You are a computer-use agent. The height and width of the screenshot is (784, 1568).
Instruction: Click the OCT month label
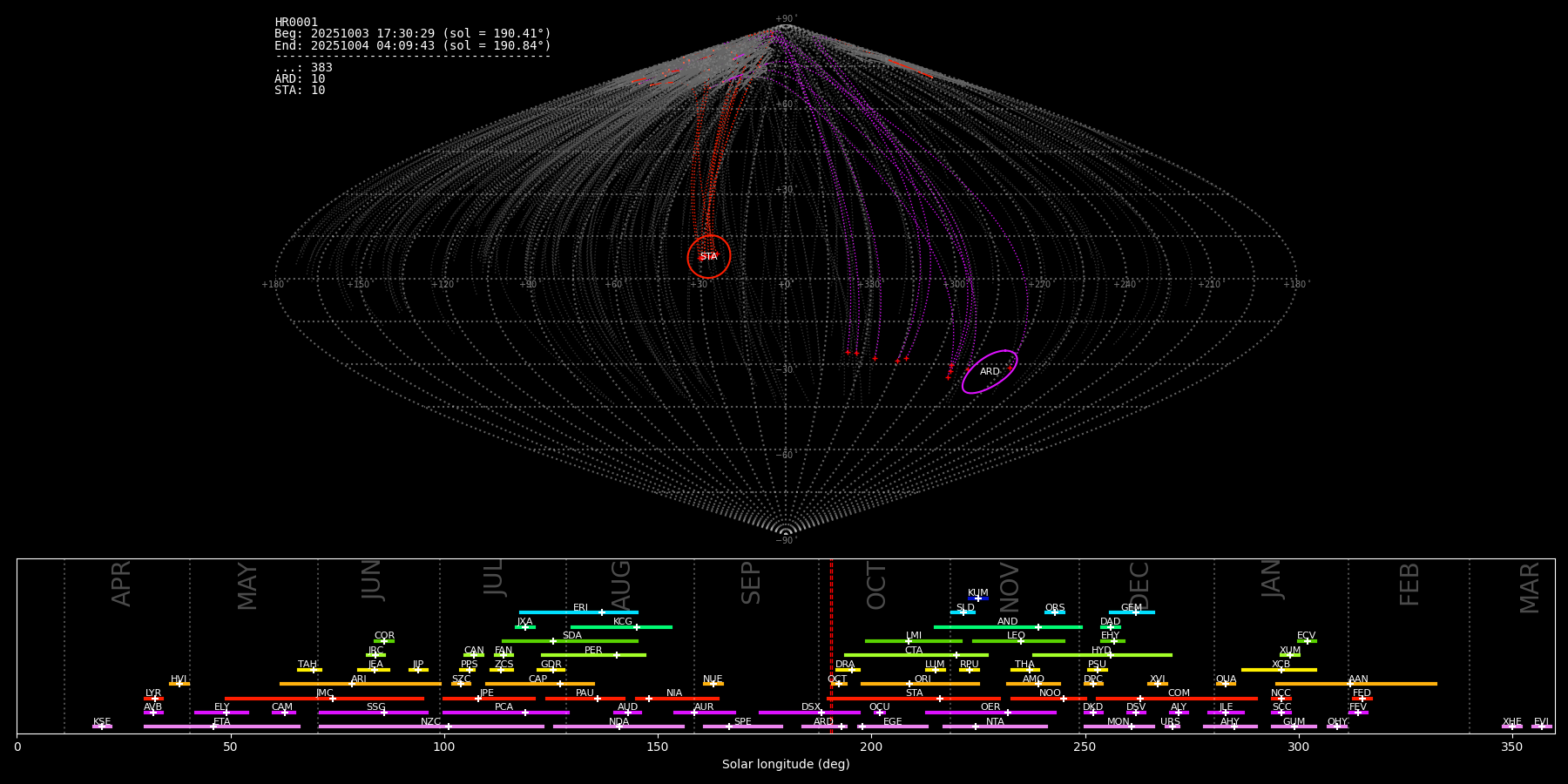pos(876,585)
